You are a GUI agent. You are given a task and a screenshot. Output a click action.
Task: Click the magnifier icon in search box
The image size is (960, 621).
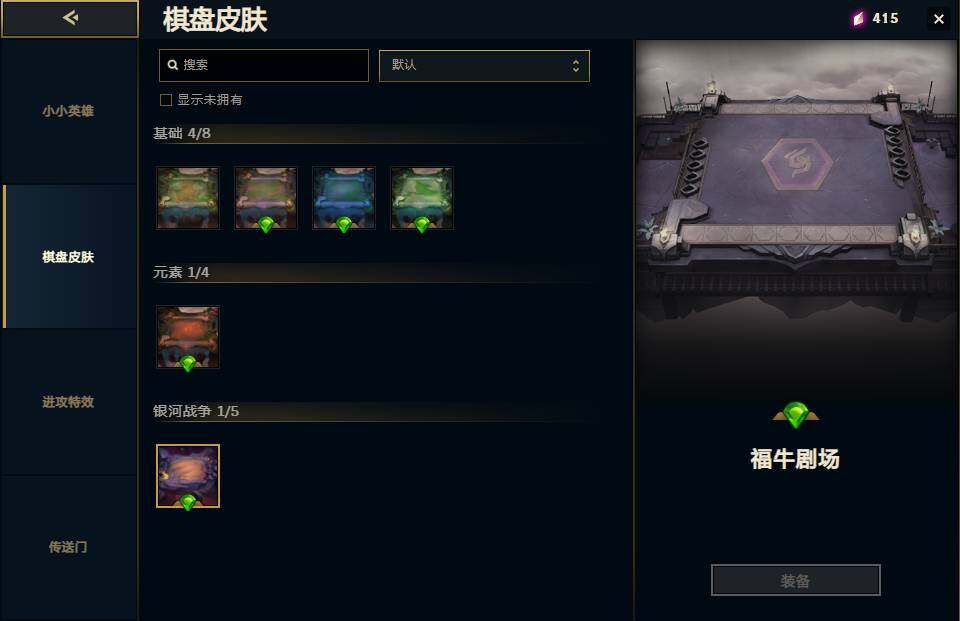[173, 65]
